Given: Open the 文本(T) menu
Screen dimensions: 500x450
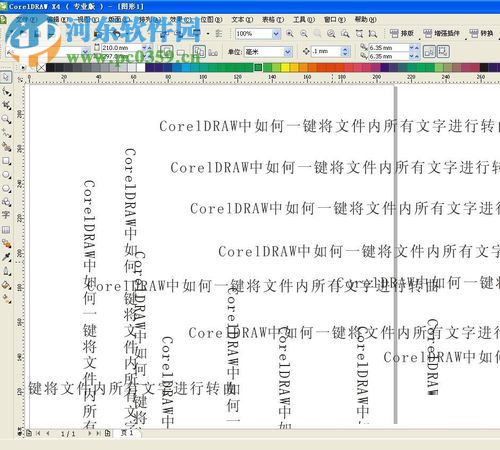Looking at the screenshot, I should [242, 20].
